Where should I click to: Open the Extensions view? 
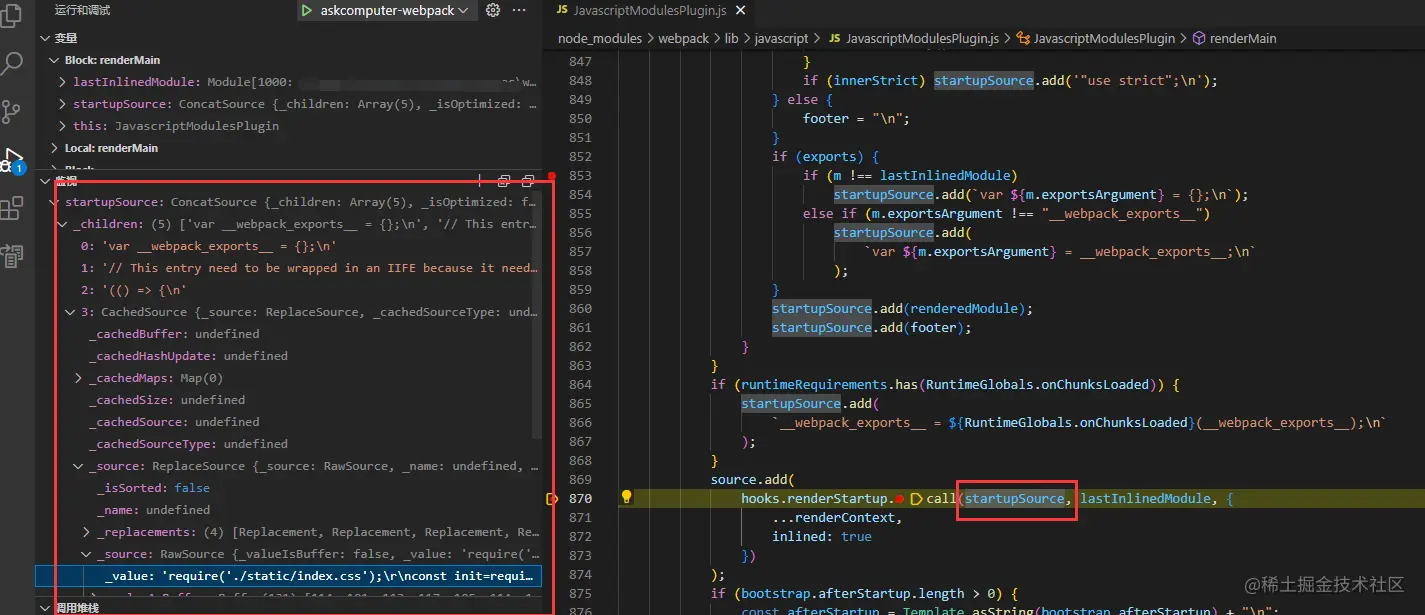click(12, 208)
